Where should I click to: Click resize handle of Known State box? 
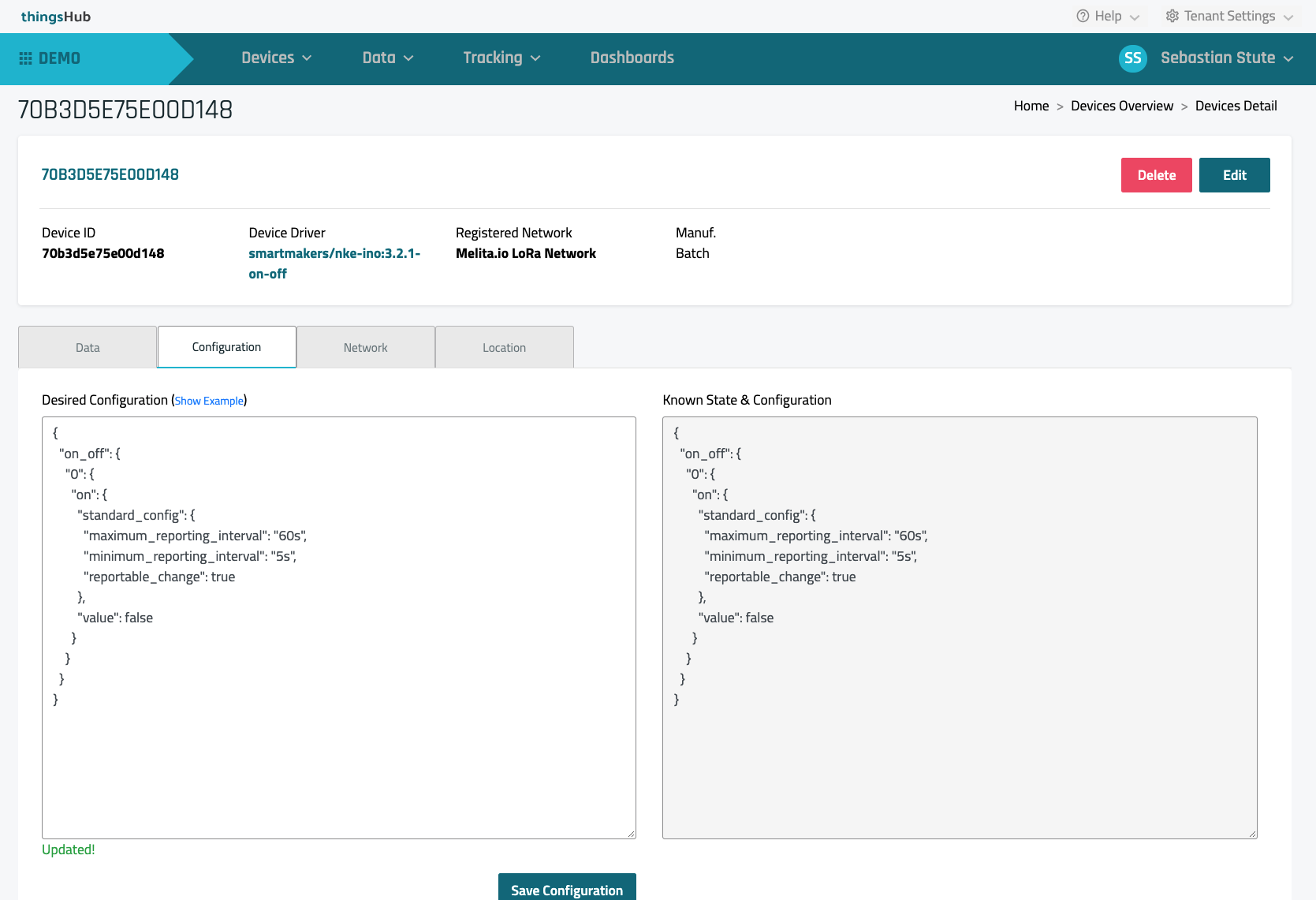coord(1252,834)
